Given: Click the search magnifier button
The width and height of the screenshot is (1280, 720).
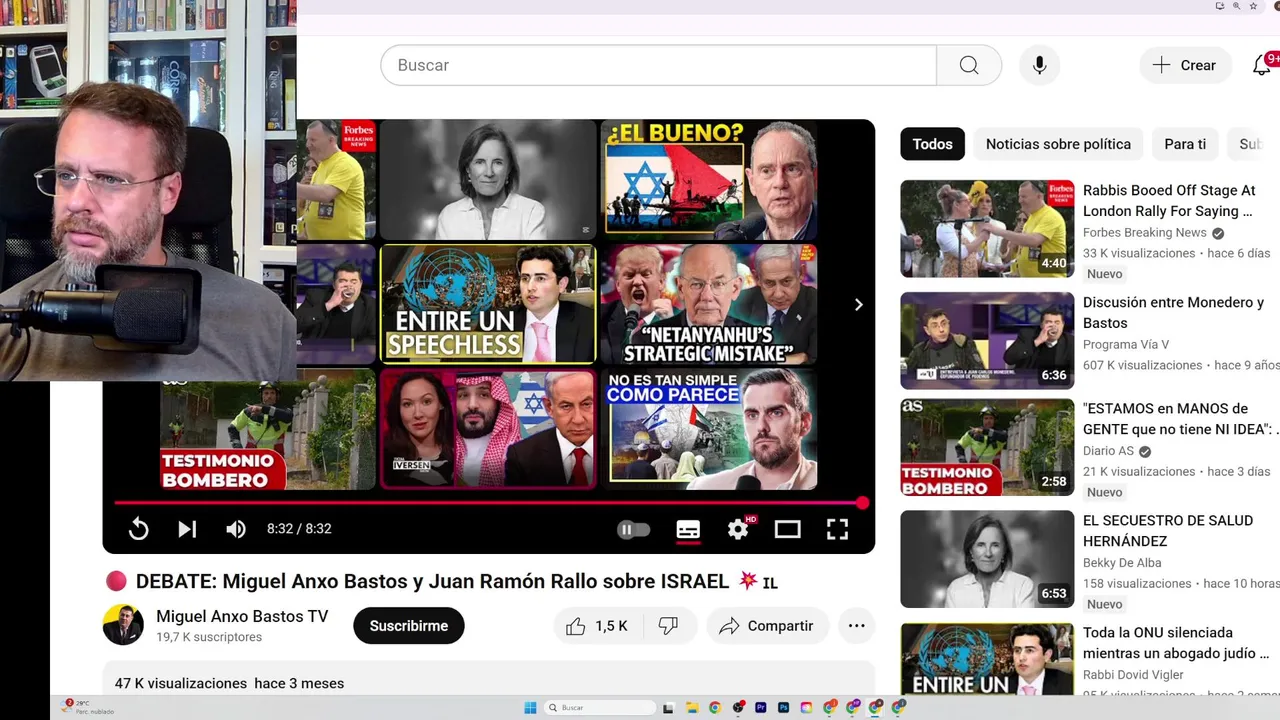Looking at the screenshot, I should coord(969,65).
